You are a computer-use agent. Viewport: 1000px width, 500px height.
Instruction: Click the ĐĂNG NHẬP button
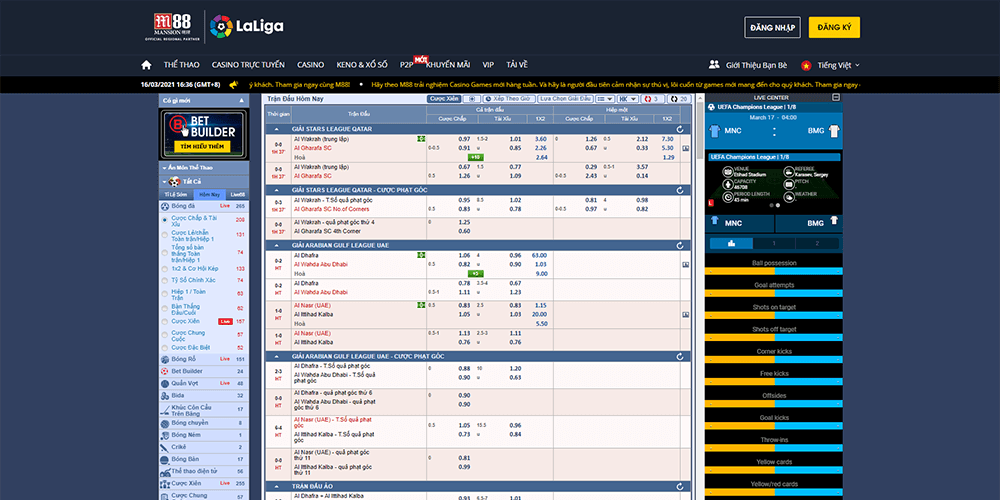[x=771, y=27]
